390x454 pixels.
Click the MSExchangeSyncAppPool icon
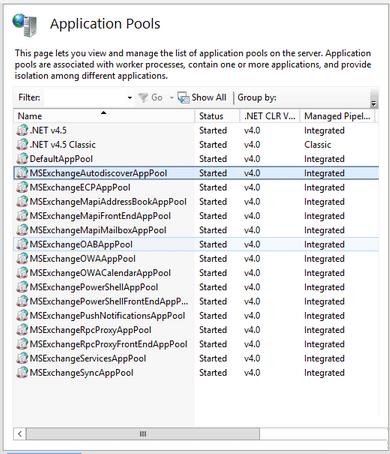[x=22, y=373]
